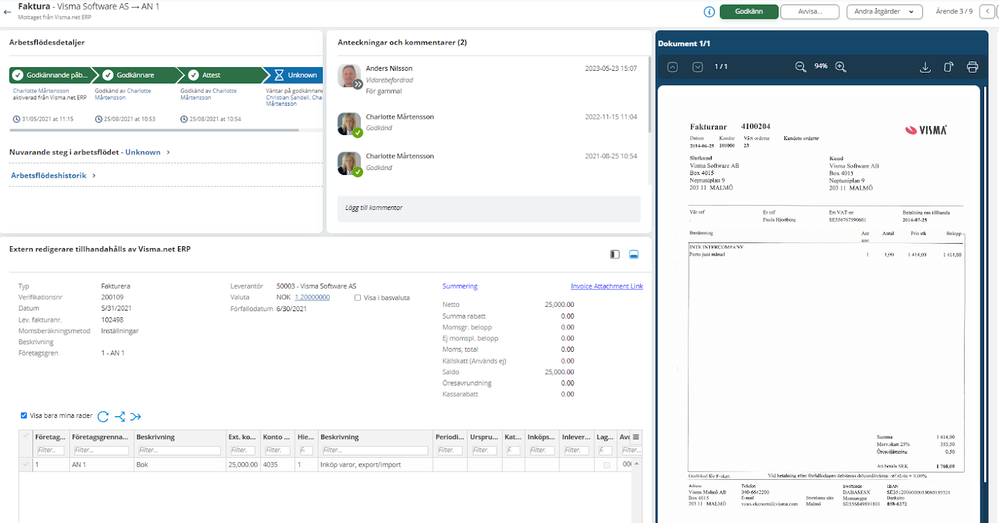
Task: Go back with the left arrow icon
Action: 7,11
